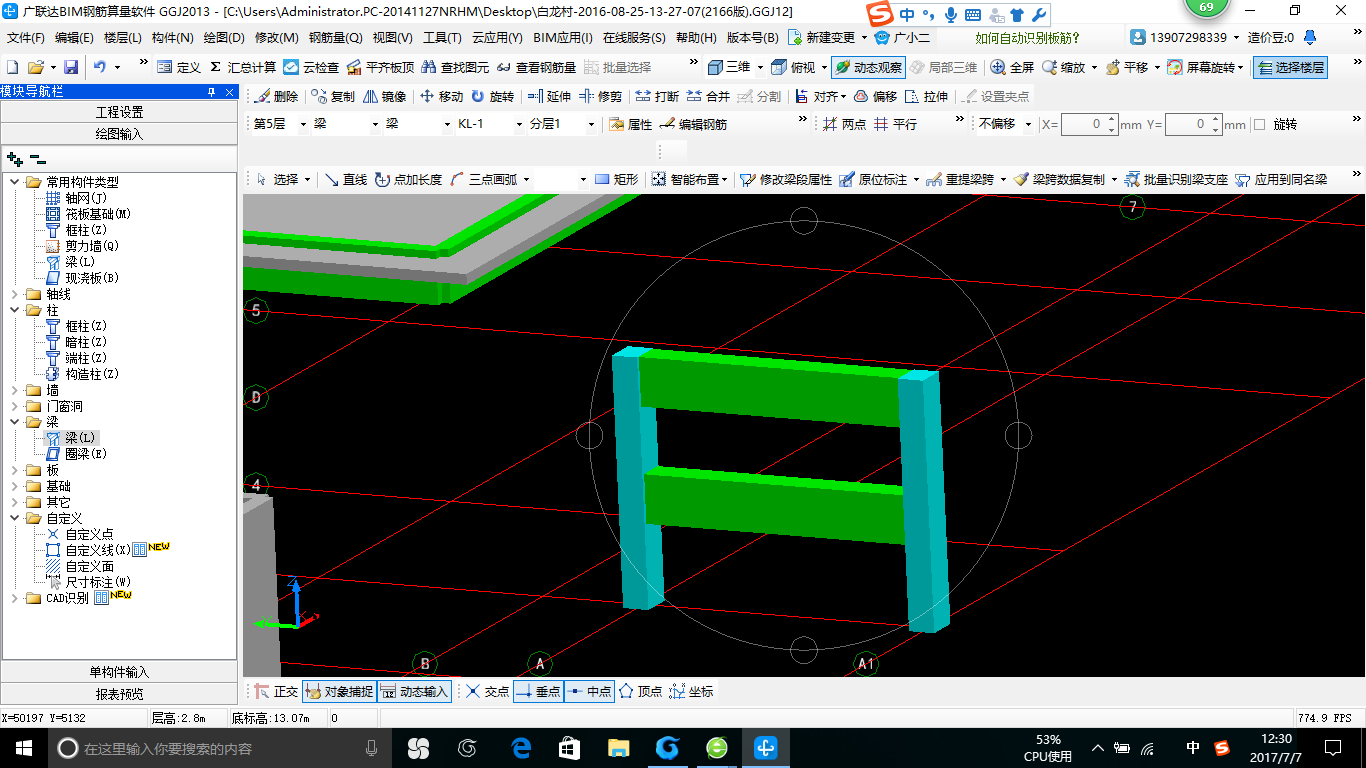Toggle the 旋转 rotate checkbox

pos(1259,125)
